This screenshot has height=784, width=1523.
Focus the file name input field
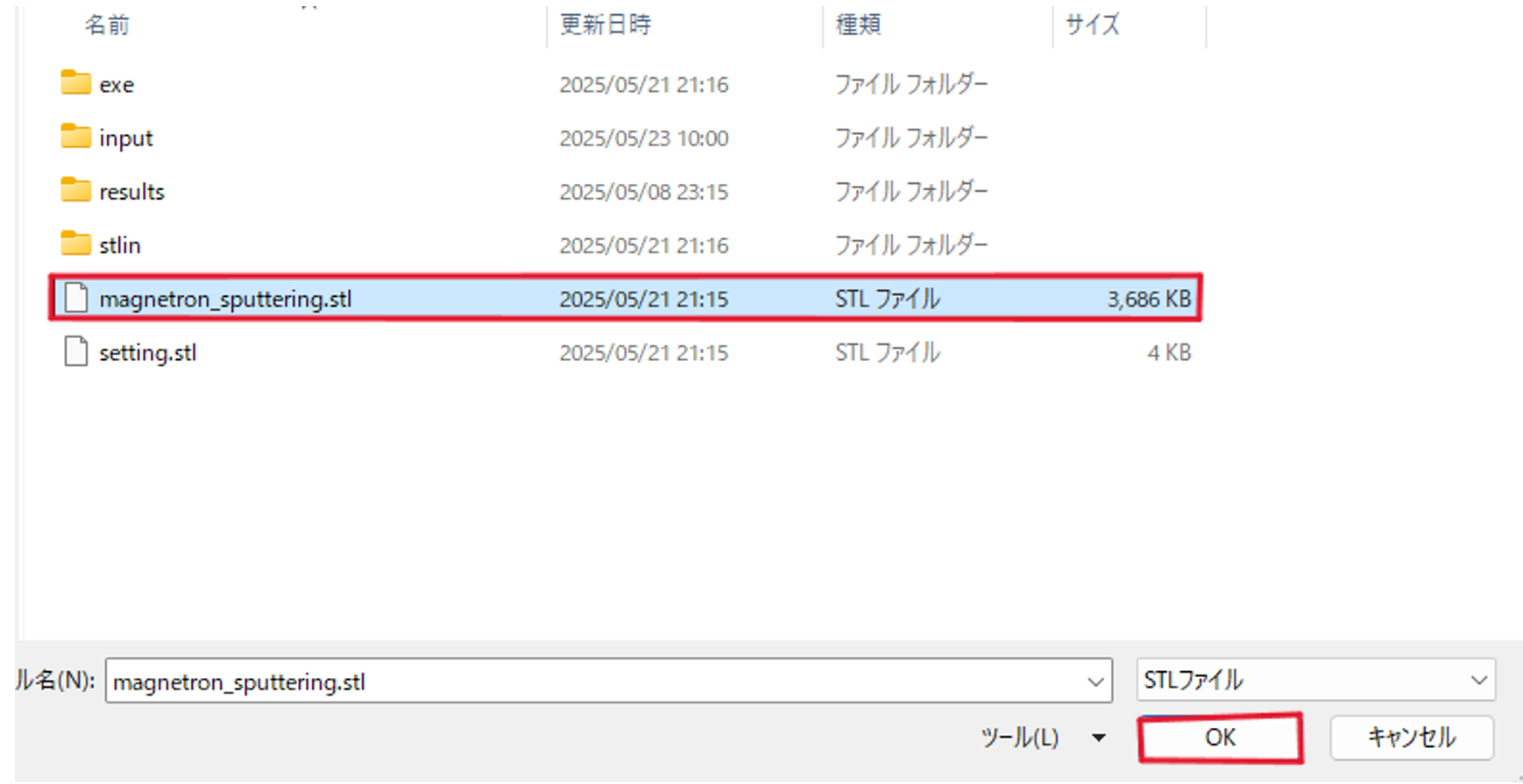608,682
